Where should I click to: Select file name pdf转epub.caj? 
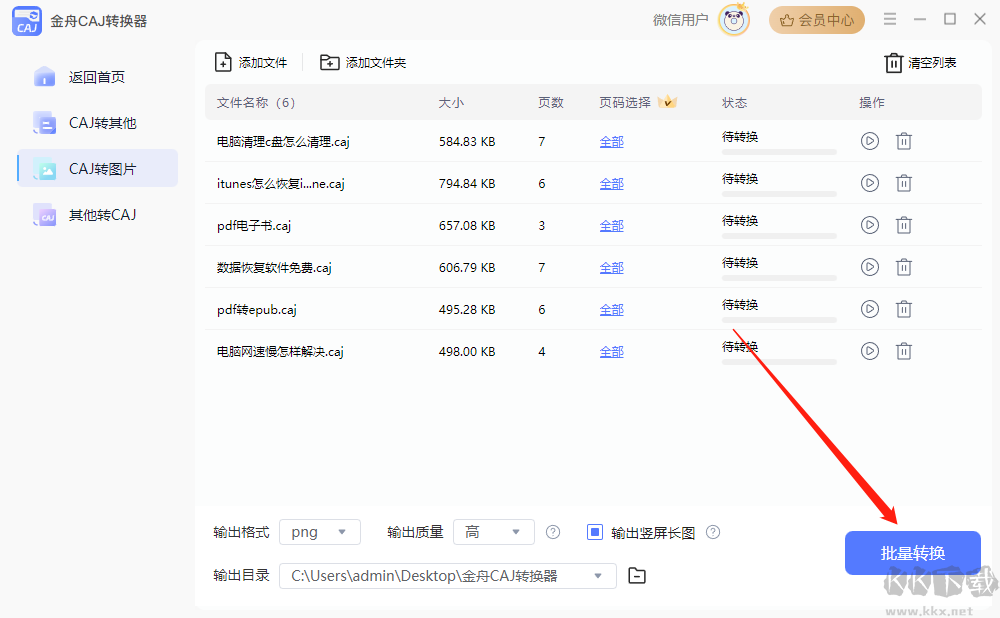tap(257, 310)
